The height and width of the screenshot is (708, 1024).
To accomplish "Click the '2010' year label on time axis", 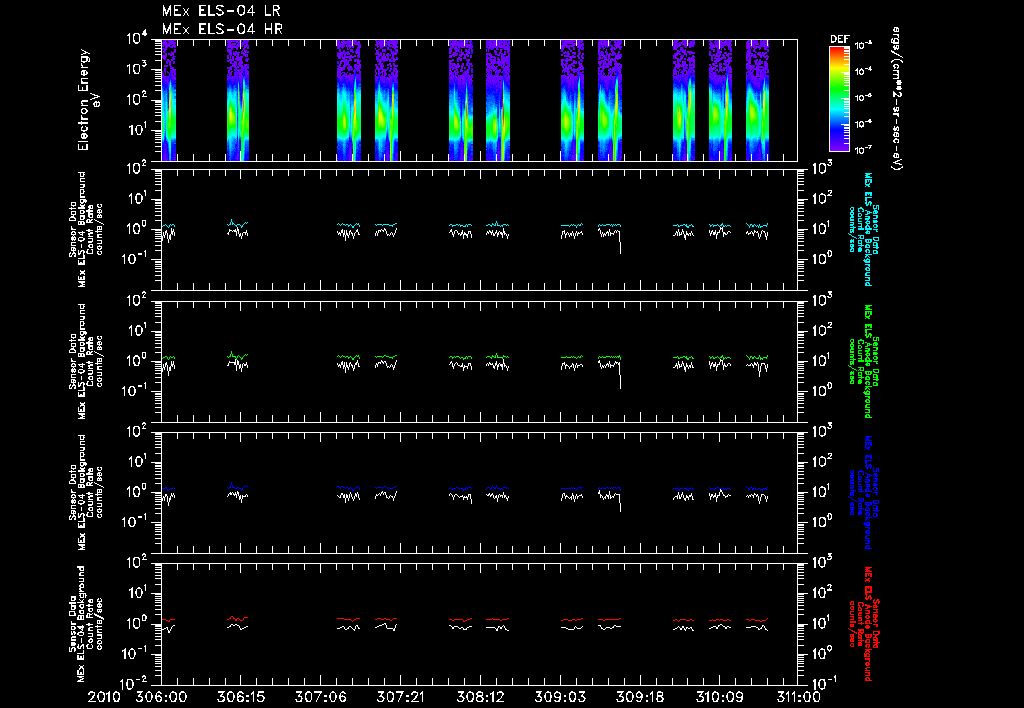I will (x=105, y=697).
